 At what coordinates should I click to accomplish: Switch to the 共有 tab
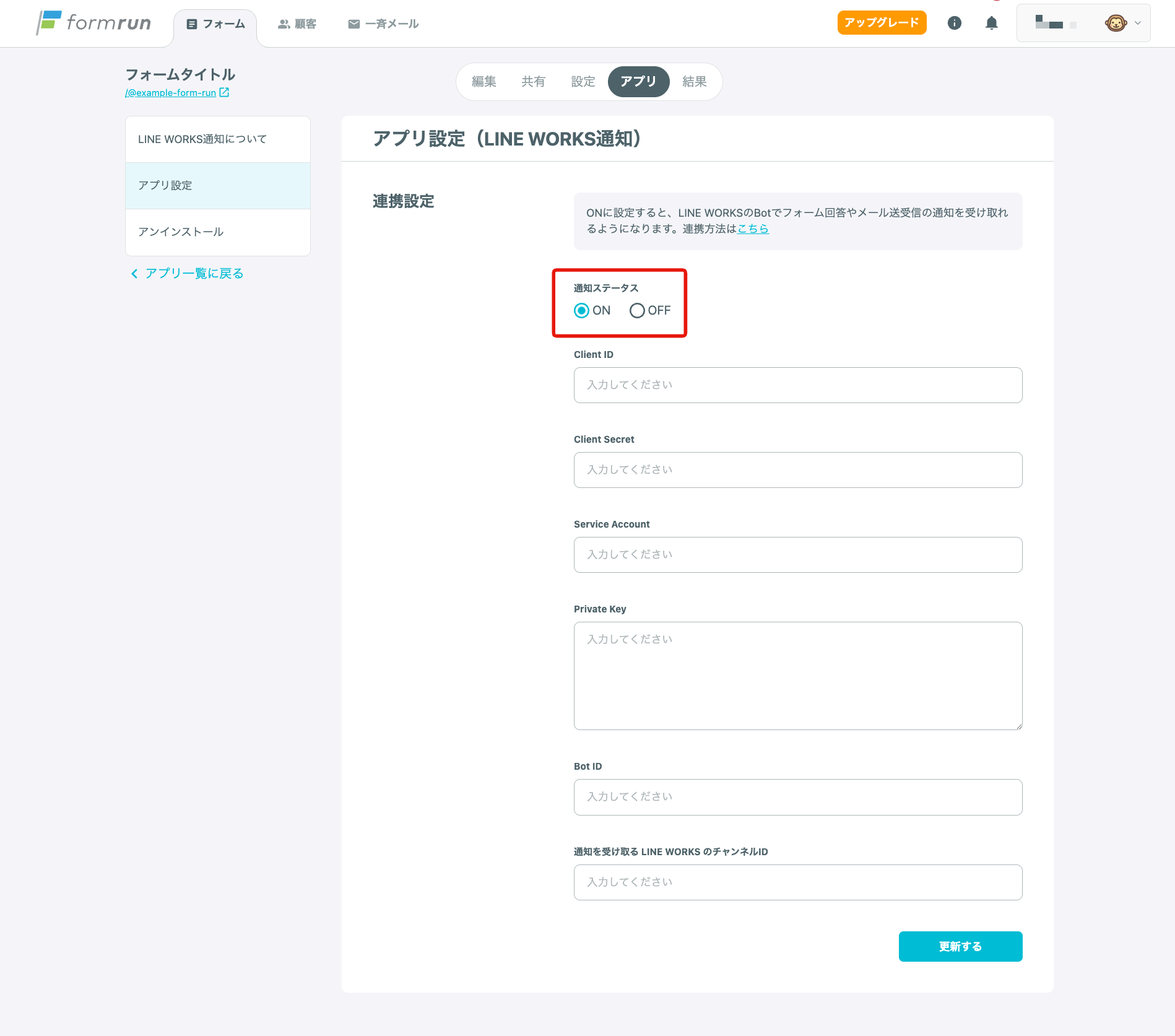click(x=534, y=82)
